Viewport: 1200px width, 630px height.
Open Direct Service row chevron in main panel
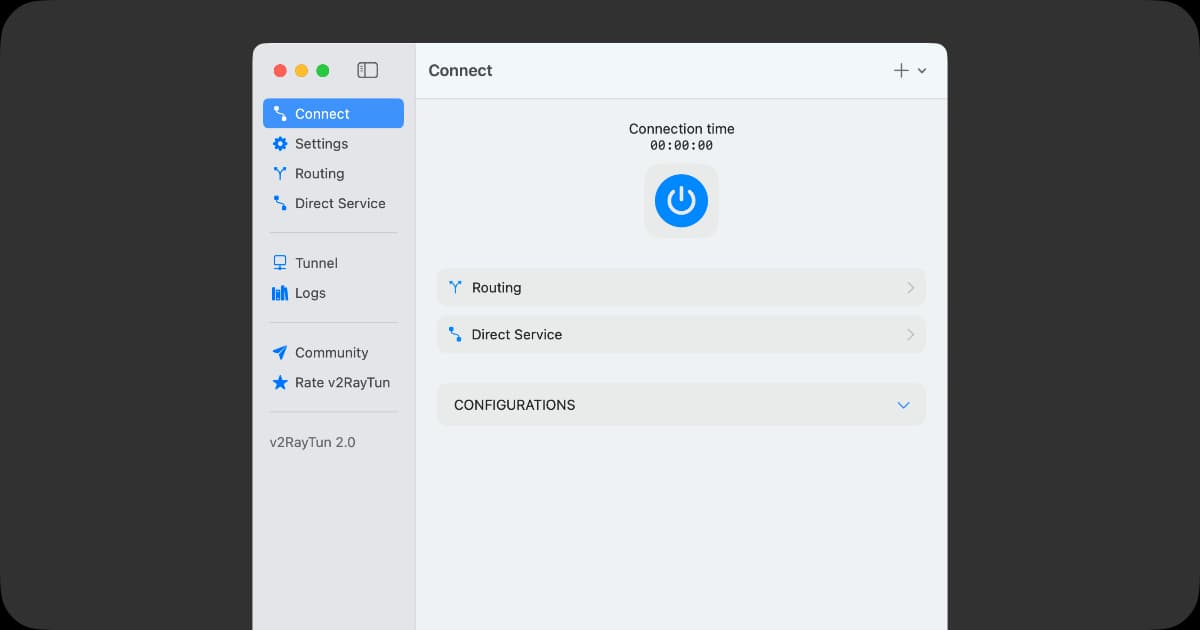coord(910,335)
